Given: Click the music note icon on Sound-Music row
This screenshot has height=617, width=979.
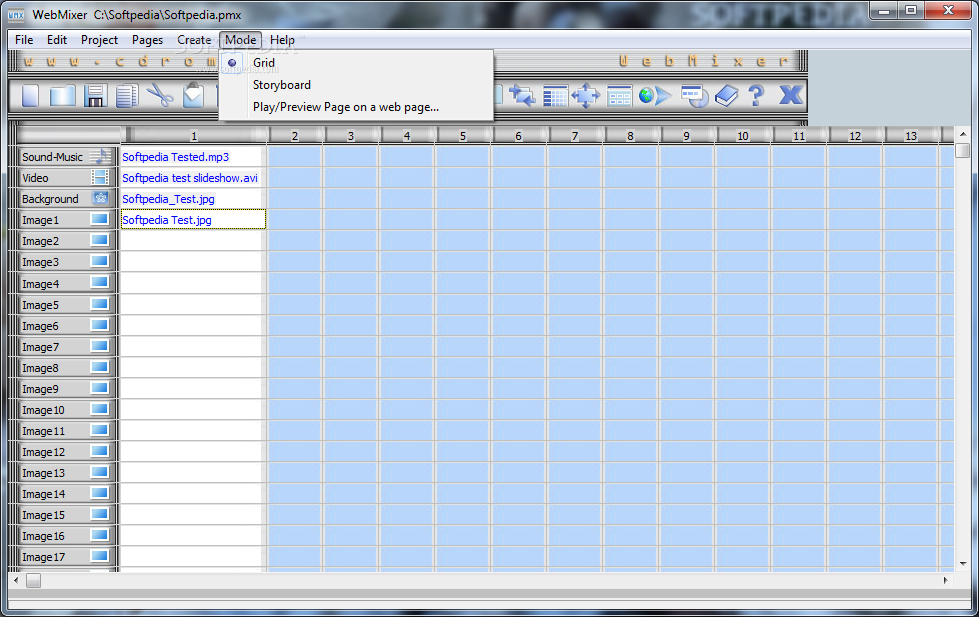Looking at the screenshot, I should pyautogui.click(x=101, y=156).
